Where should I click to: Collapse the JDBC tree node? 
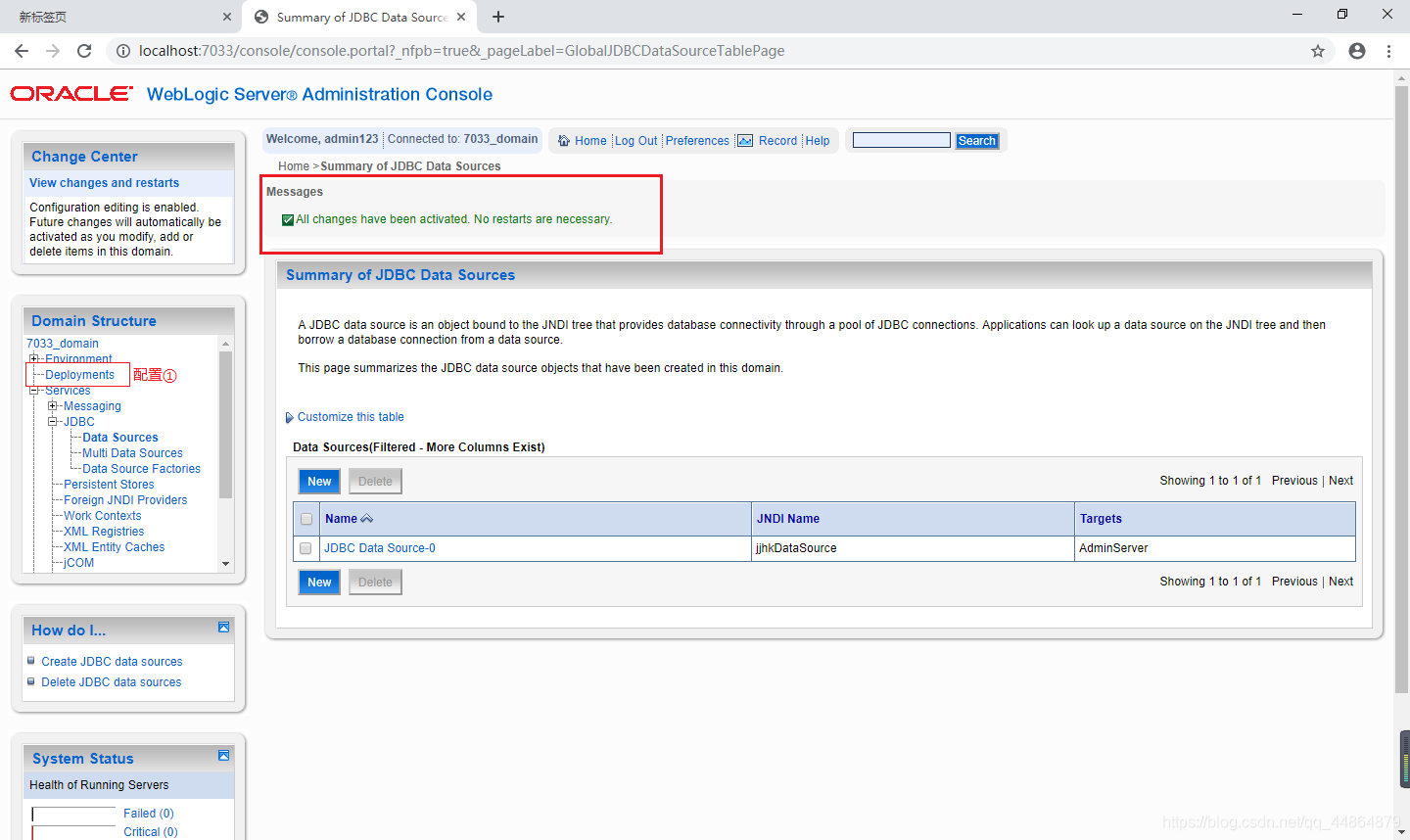click(x=53, y=422)
